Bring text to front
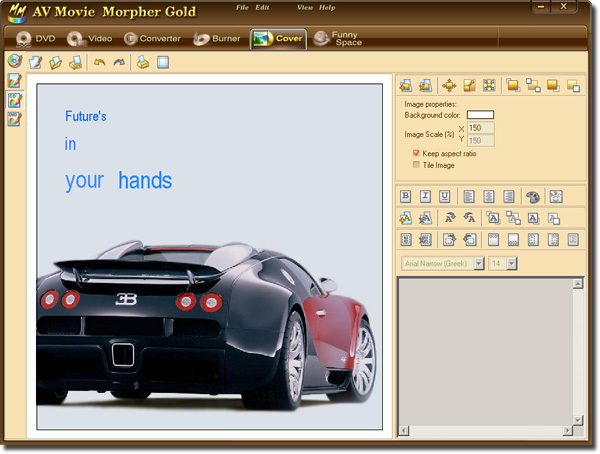 click(x=493, y=218)
